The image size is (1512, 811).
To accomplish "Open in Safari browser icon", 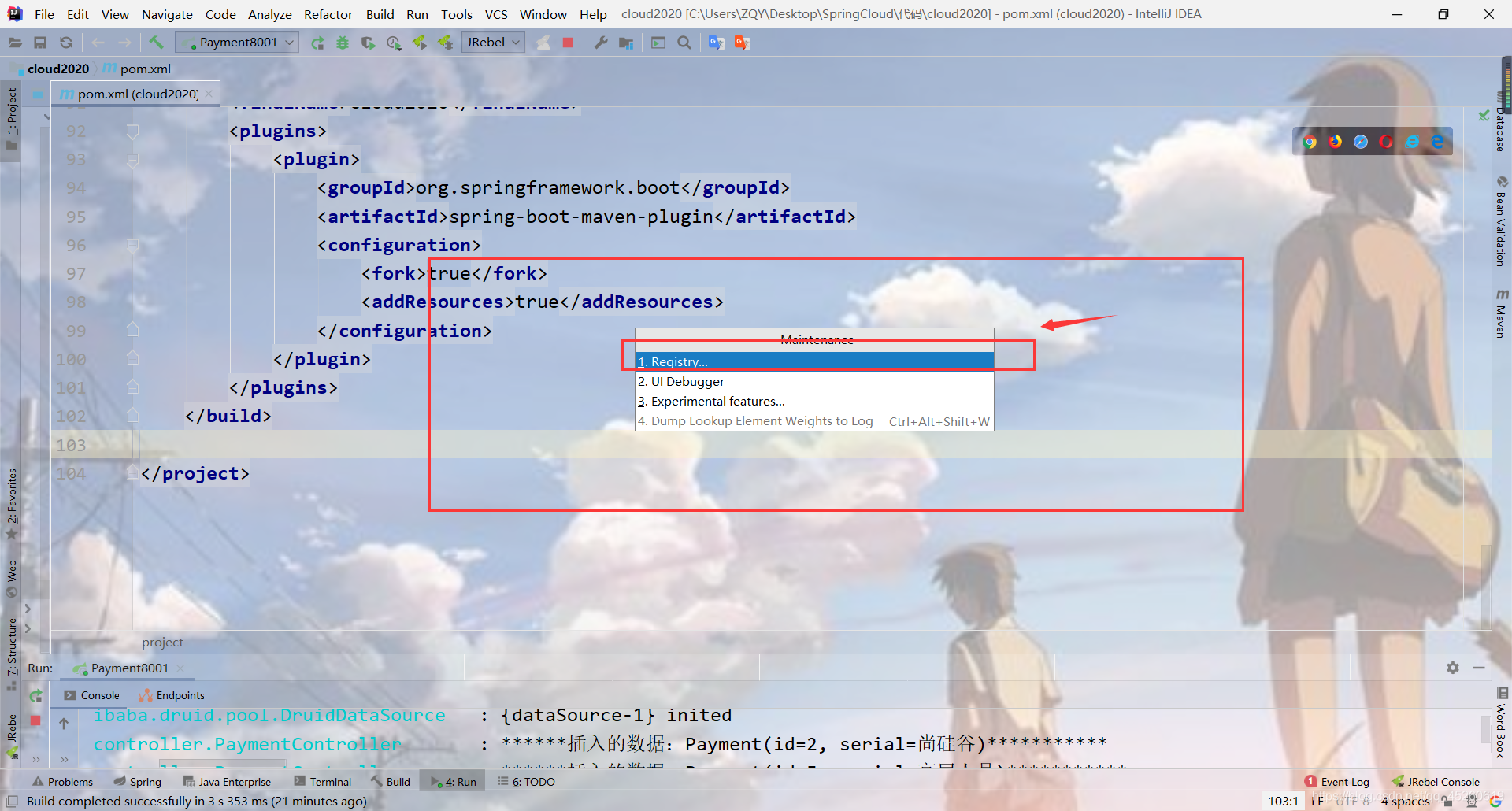I will click(1361, 142).
